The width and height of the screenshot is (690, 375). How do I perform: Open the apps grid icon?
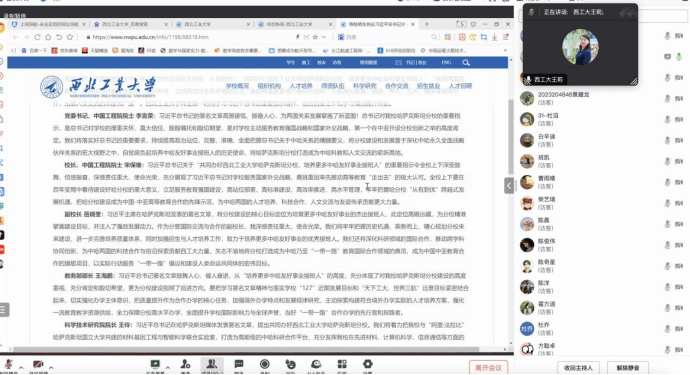point(342,364)
